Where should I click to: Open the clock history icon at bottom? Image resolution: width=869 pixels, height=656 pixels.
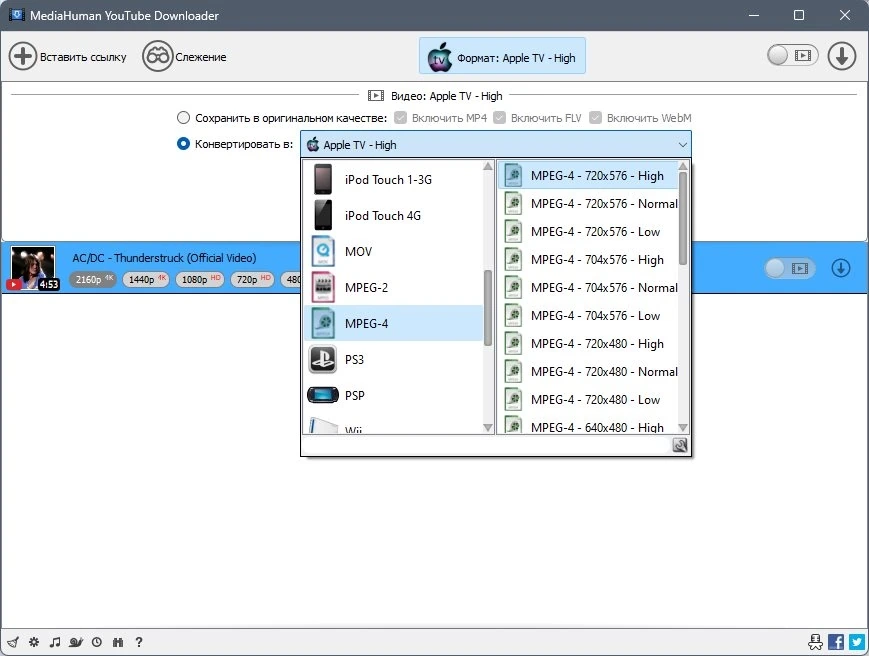coord(97,642)
